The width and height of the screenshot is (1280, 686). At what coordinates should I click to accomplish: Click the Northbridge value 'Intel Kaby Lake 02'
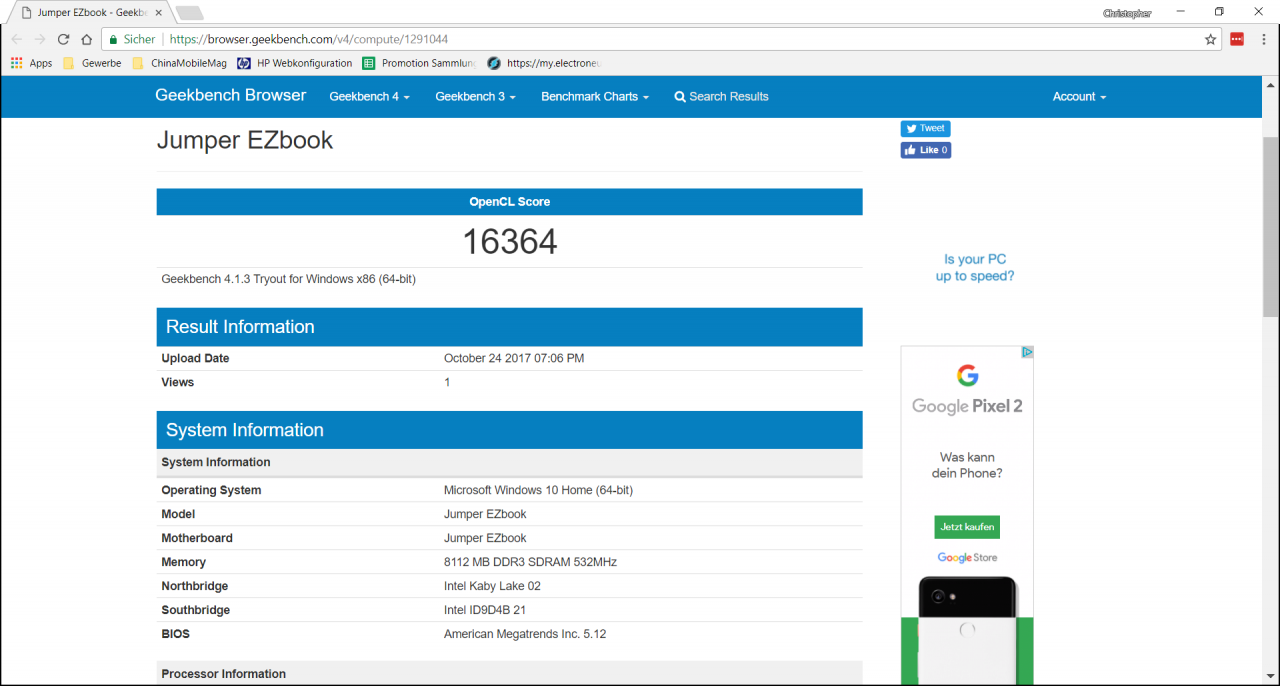click(x=492, y=586)
